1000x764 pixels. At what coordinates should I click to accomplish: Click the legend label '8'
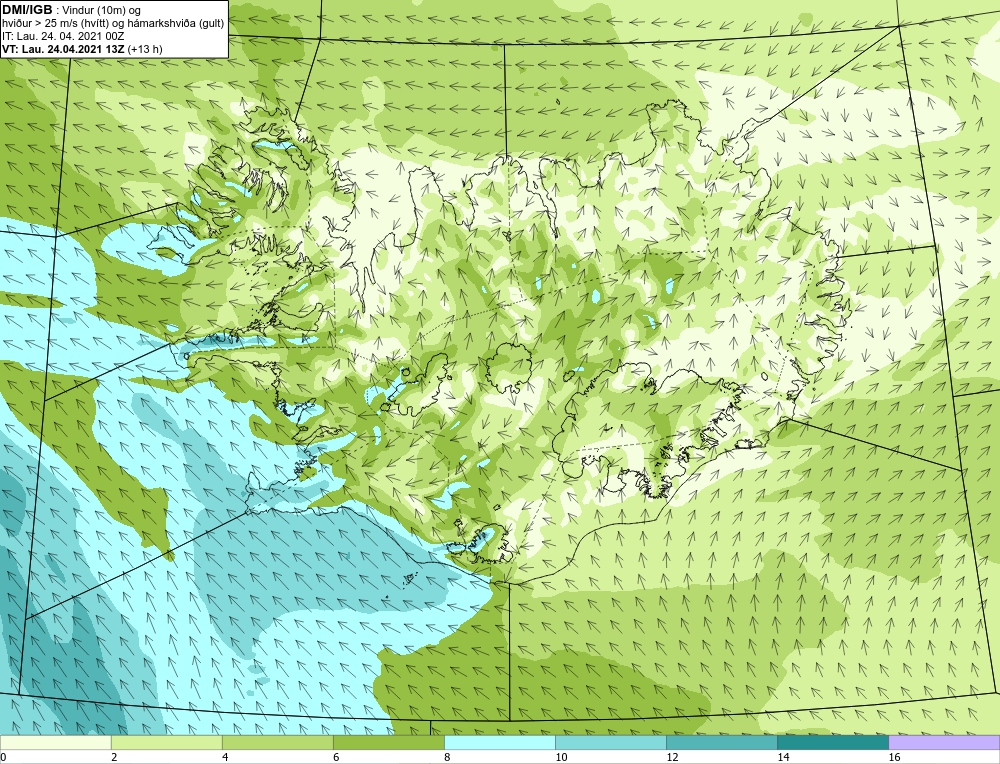[x=447, y=757]
